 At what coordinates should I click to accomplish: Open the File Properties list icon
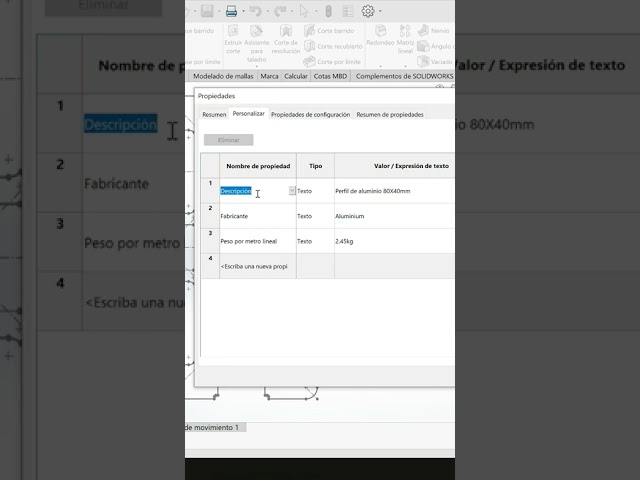click(x=348, y=11)
